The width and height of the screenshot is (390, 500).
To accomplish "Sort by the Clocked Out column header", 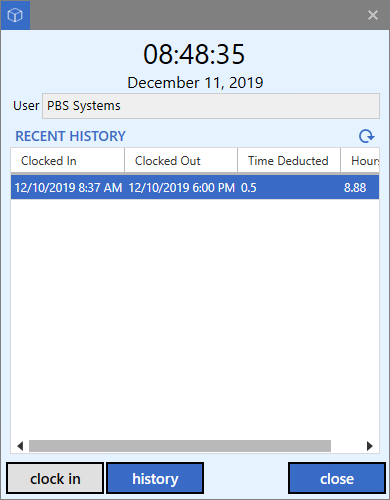I will point(181,161).
